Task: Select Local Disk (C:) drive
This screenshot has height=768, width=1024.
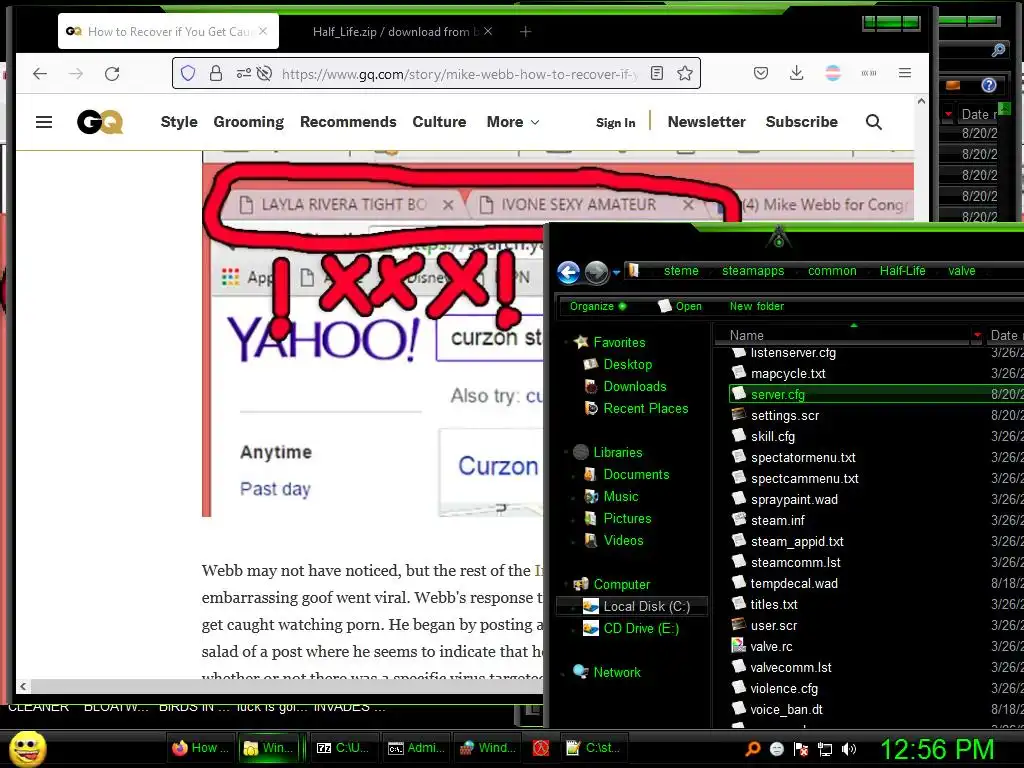Action: pyautogui.click(x=632, y=606)
